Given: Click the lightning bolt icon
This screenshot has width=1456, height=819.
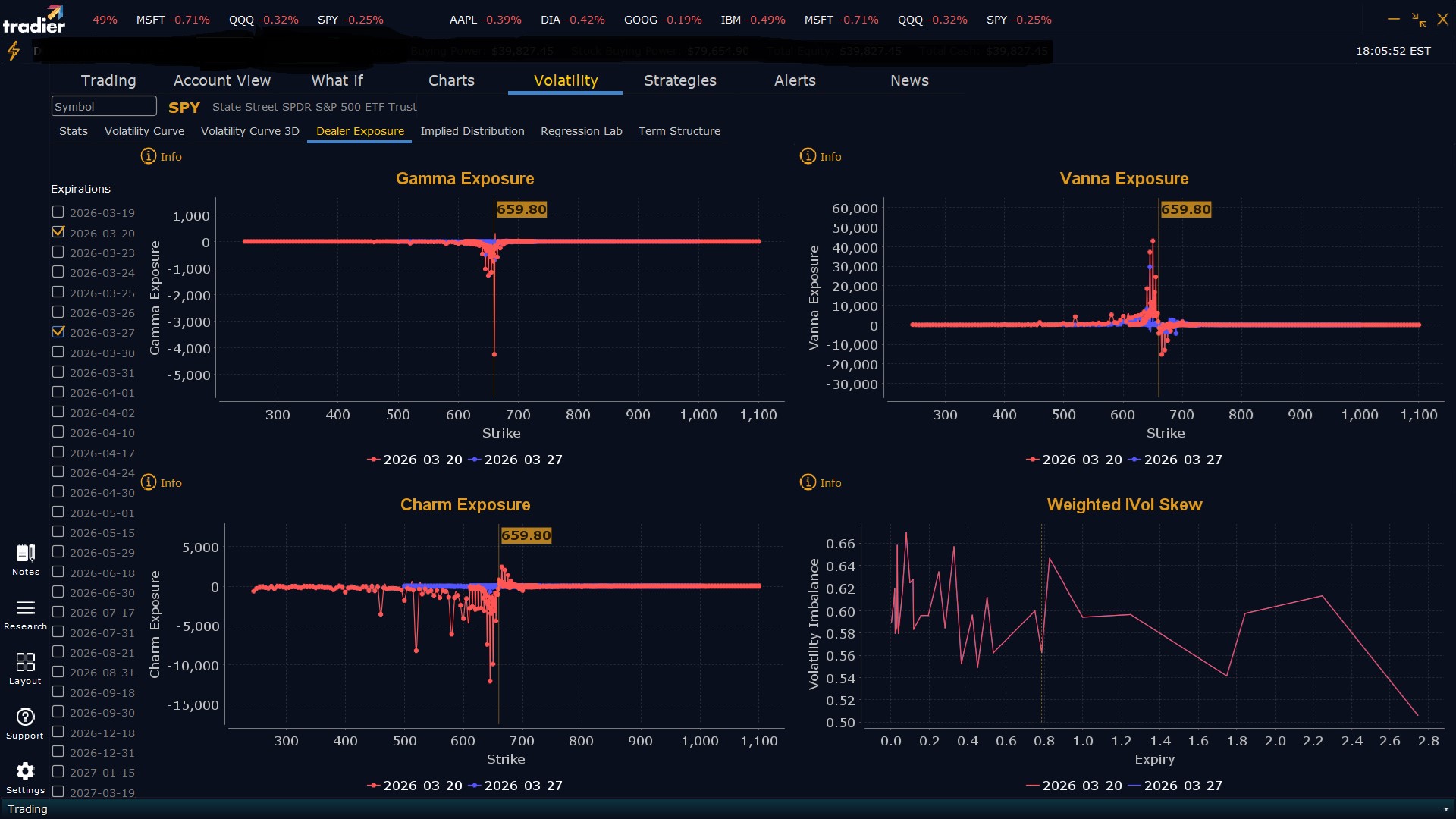Looking at the screenshot, I should pos(14,51).
